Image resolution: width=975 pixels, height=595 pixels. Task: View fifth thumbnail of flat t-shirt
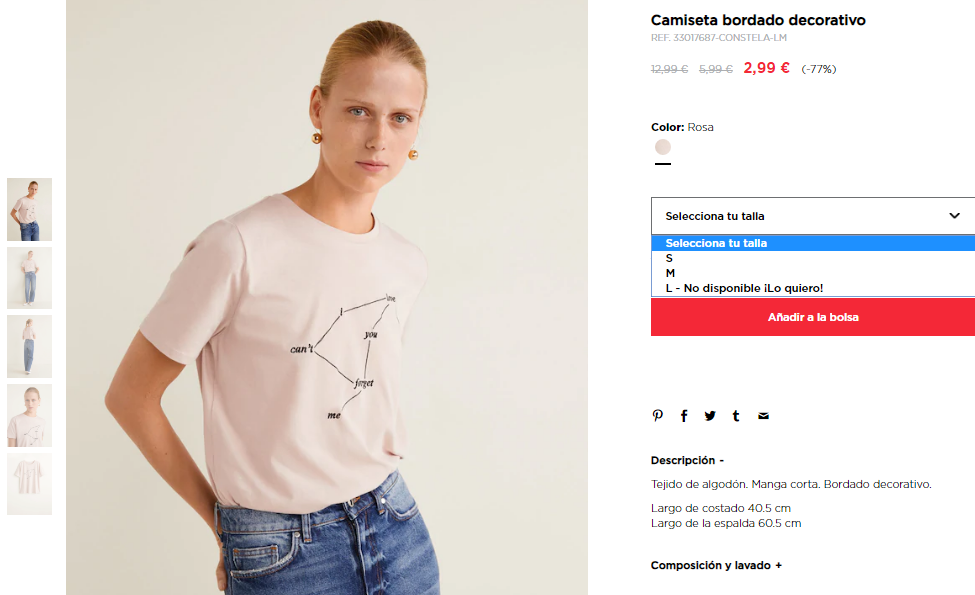29,484
